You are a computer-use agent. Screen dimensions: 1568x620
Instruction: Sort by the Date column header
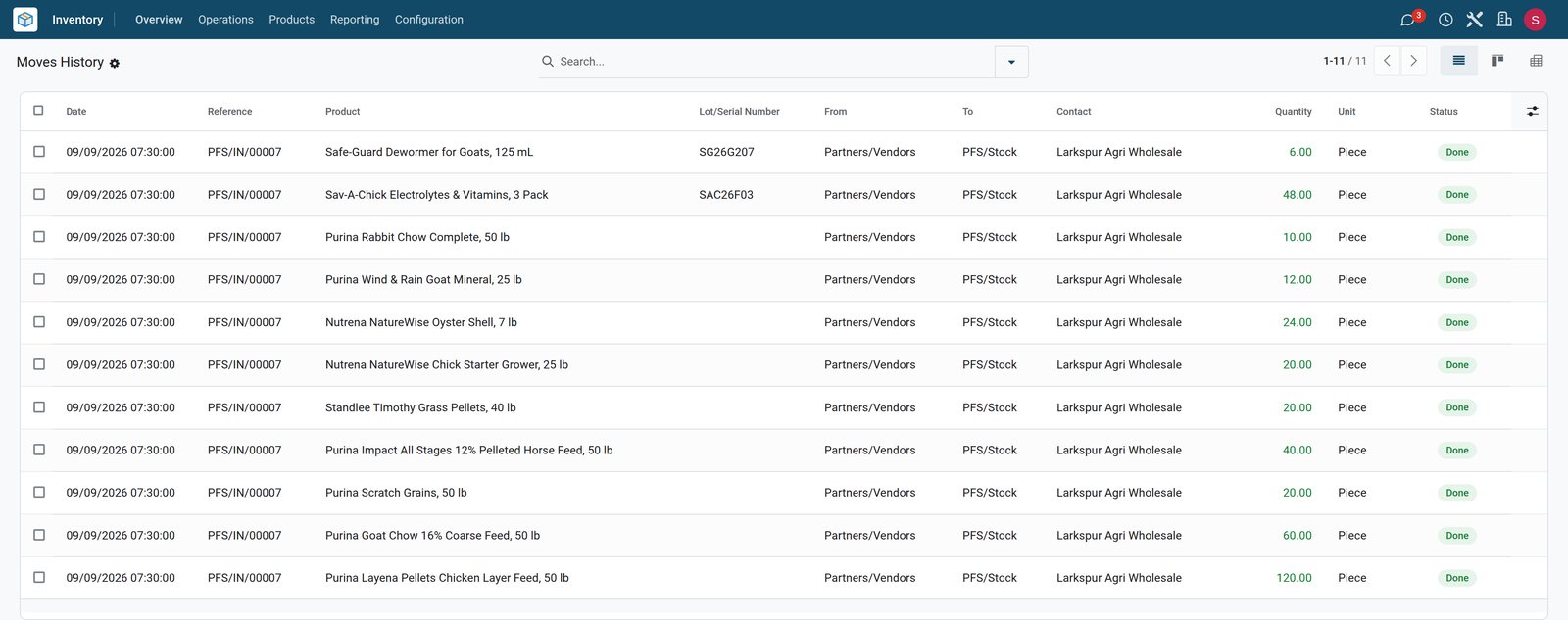coord(76,112)
